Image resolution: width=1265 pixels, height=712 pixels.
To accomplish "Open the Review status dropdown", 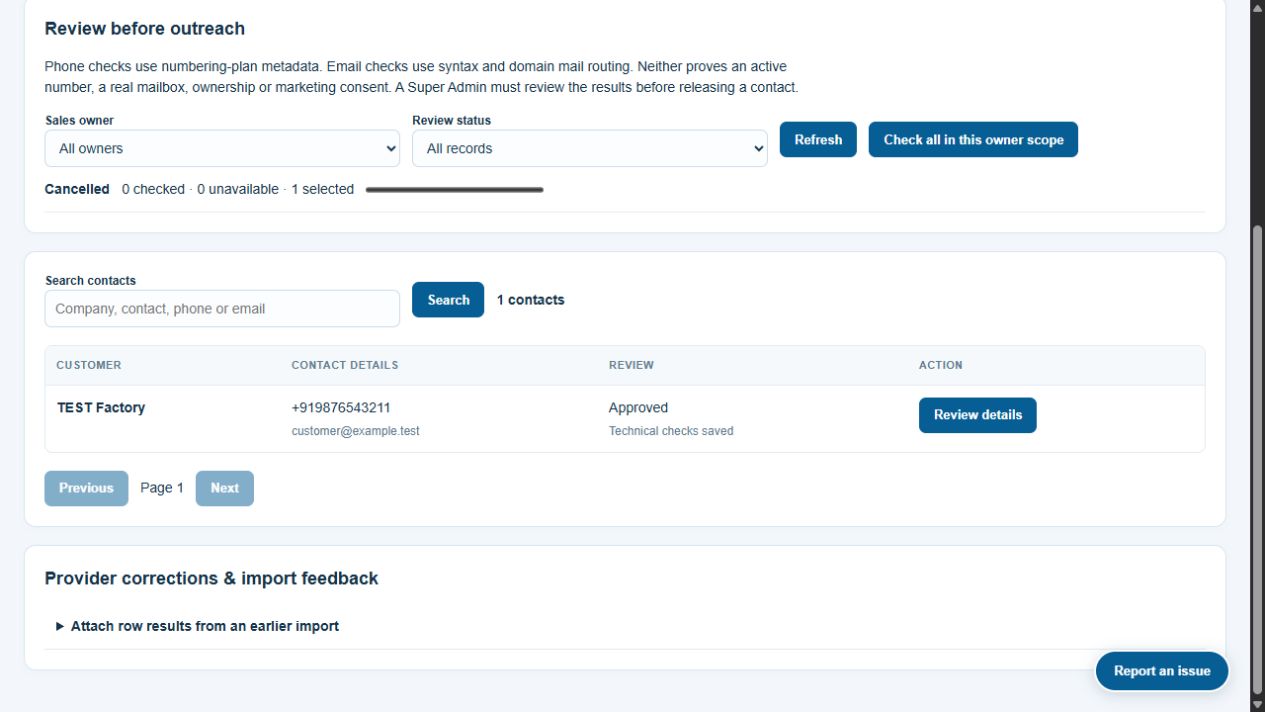I will click(x=590, y=148).
